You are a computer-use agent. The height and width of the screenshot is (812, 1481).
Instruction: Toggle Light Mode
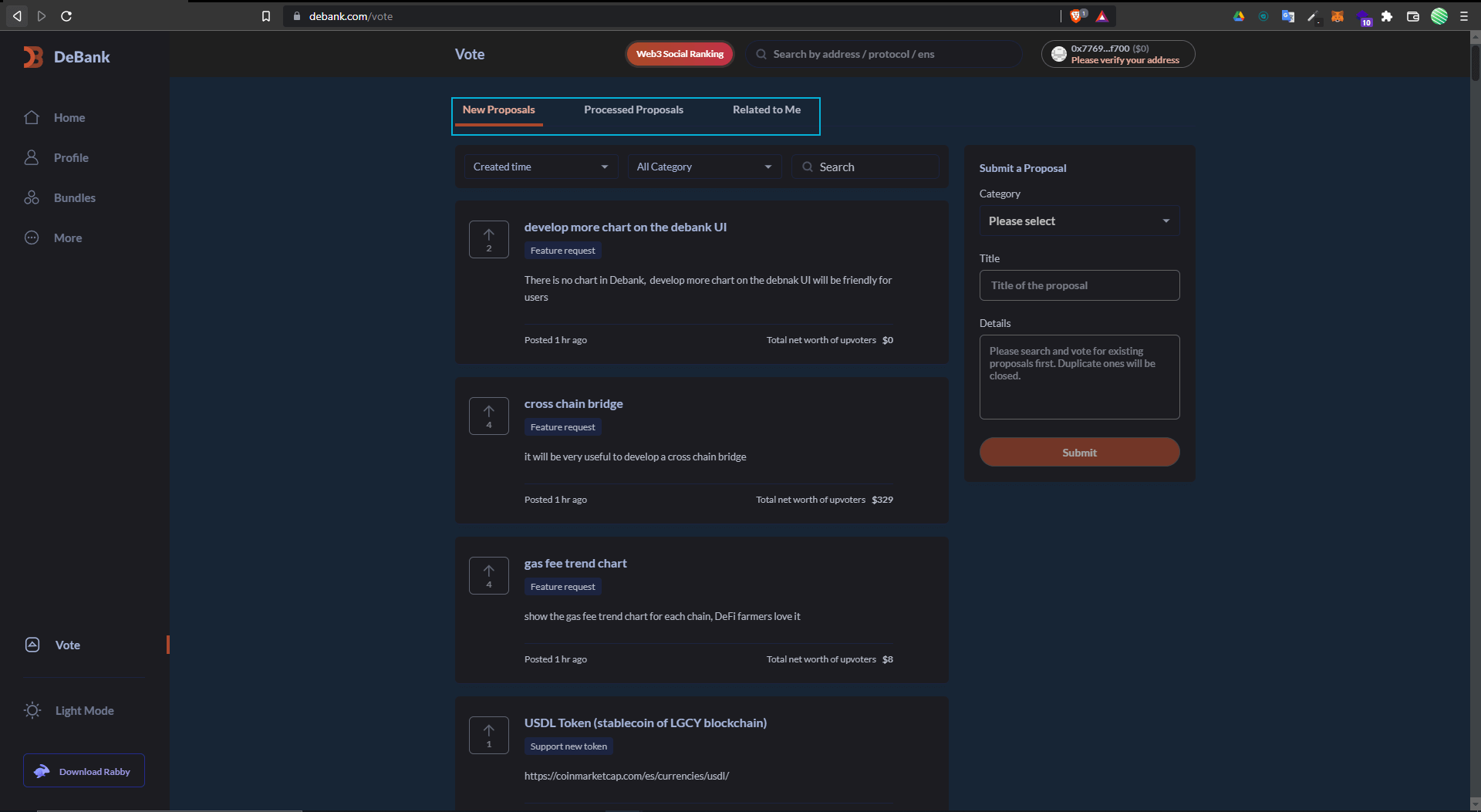[83, 710]
